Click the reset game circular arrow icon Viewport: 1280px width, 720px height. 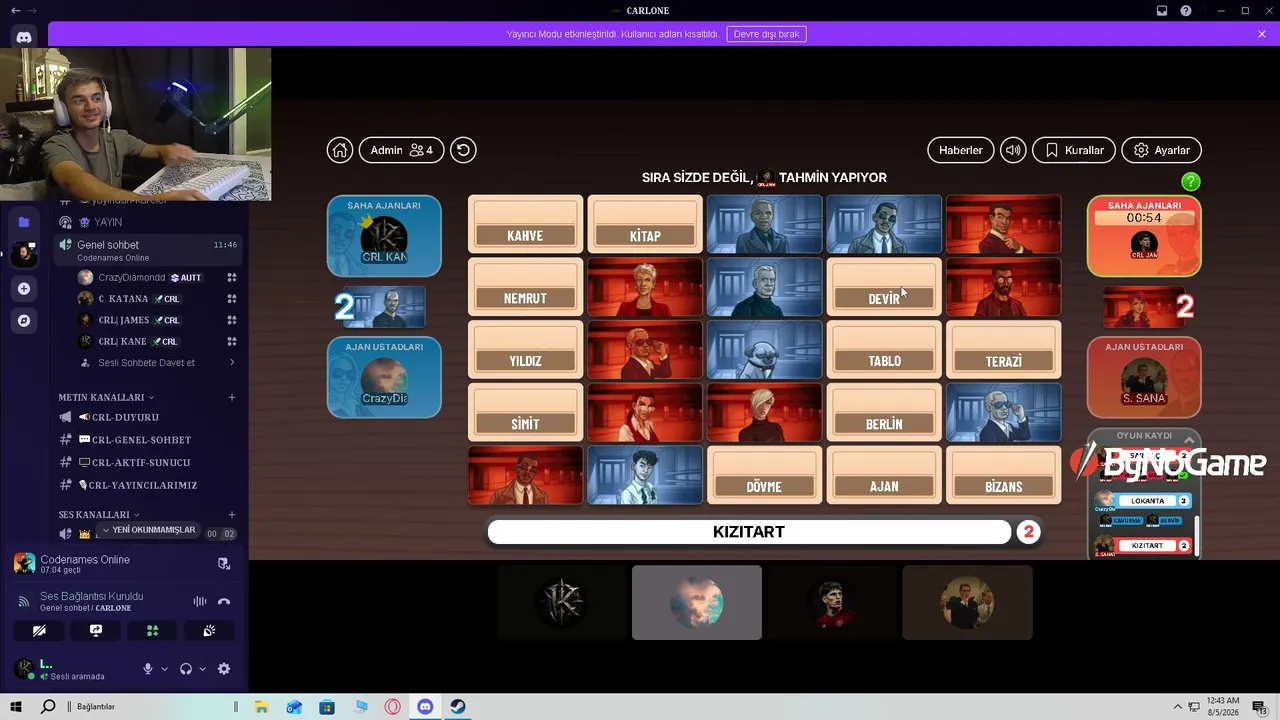click(x=463, y=150)
